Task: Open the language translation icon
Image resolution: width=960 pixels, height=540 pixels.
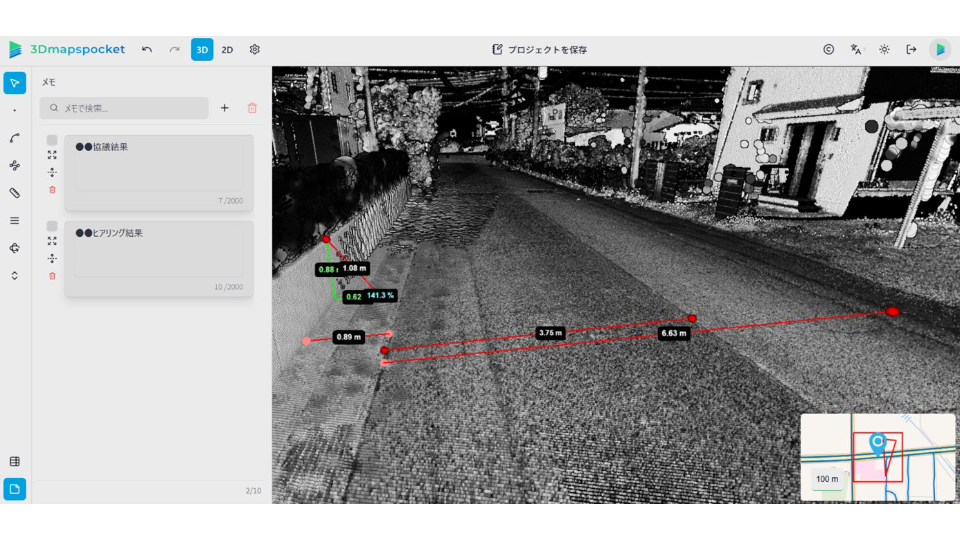Action: pyautogui.click(x=856, y=49)
